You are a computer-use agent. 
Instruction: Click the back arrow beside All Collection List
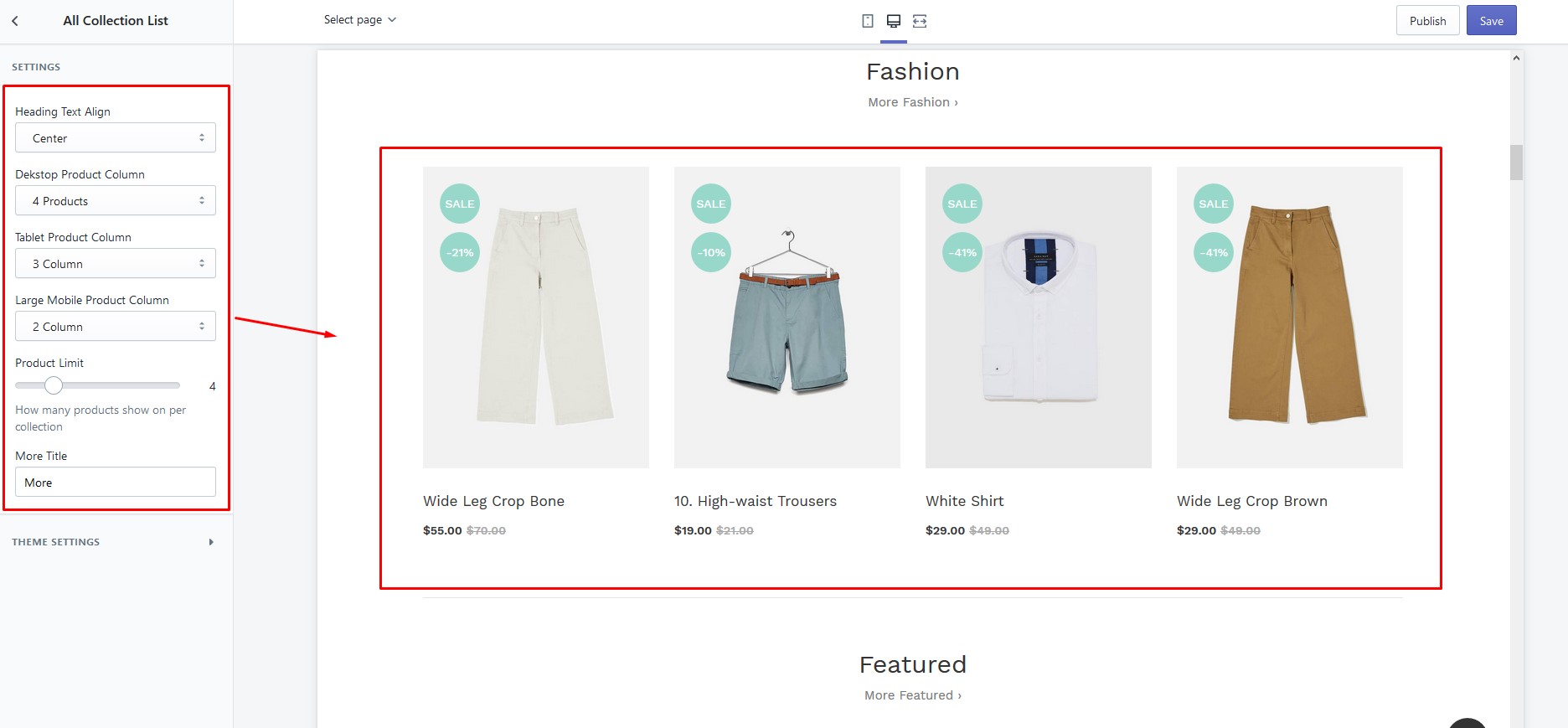tap(15, 21)
